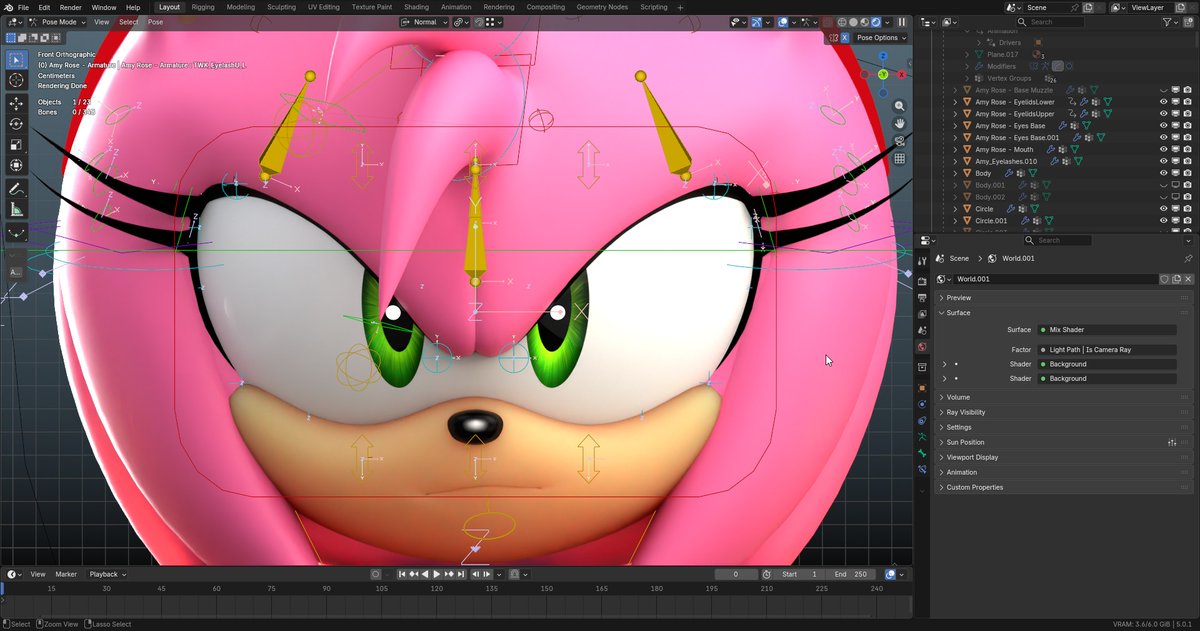Toggle viewport overlays visibility
This screenshot has height=631, width=1200.
(783, 22)
